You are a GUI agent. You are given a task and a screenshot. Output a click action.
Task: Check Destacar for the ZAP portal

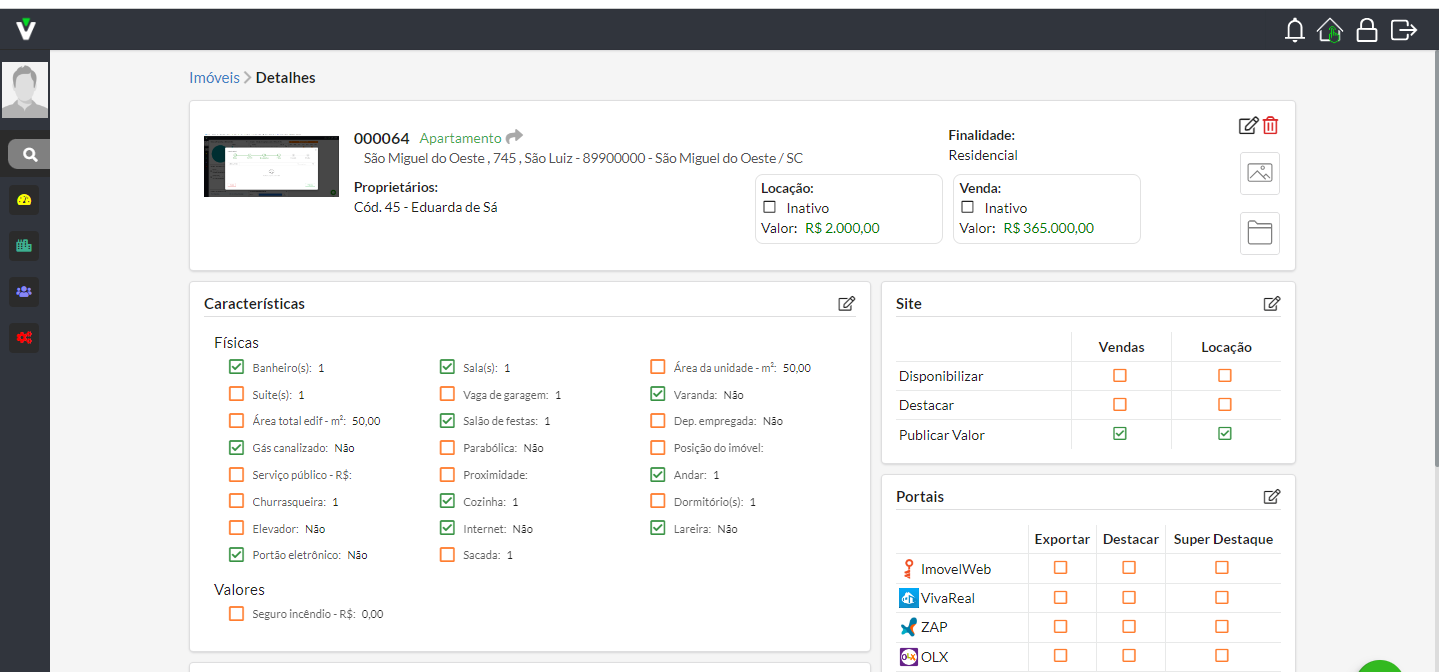coord(1129,626)
